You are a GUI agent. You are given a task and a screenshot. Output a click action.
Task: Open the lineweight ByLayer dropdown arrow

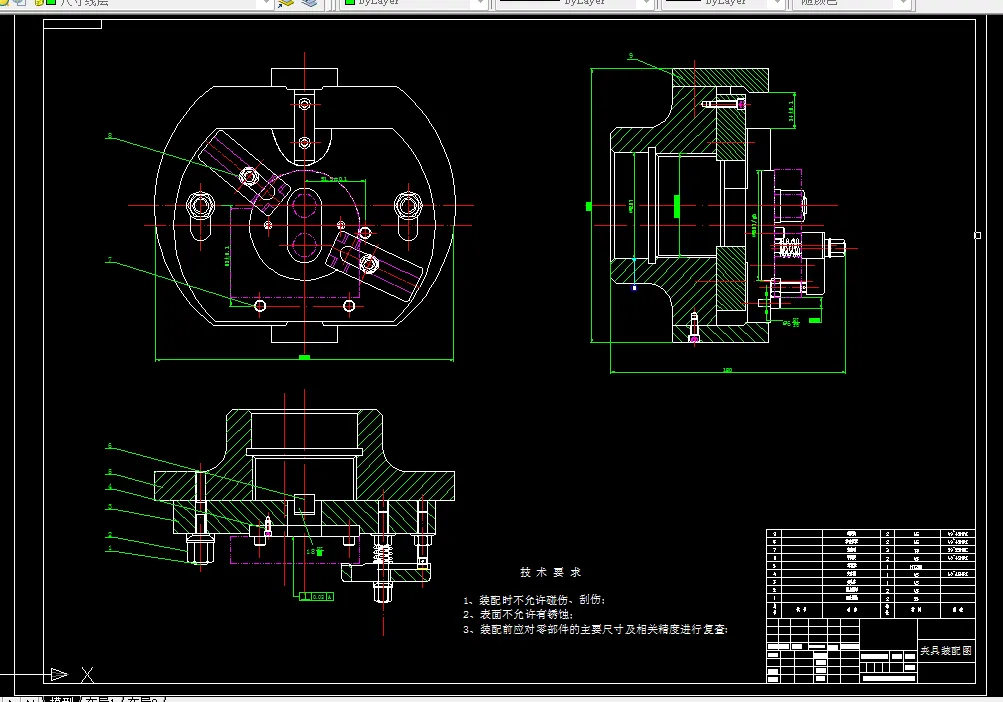point(777,3)
